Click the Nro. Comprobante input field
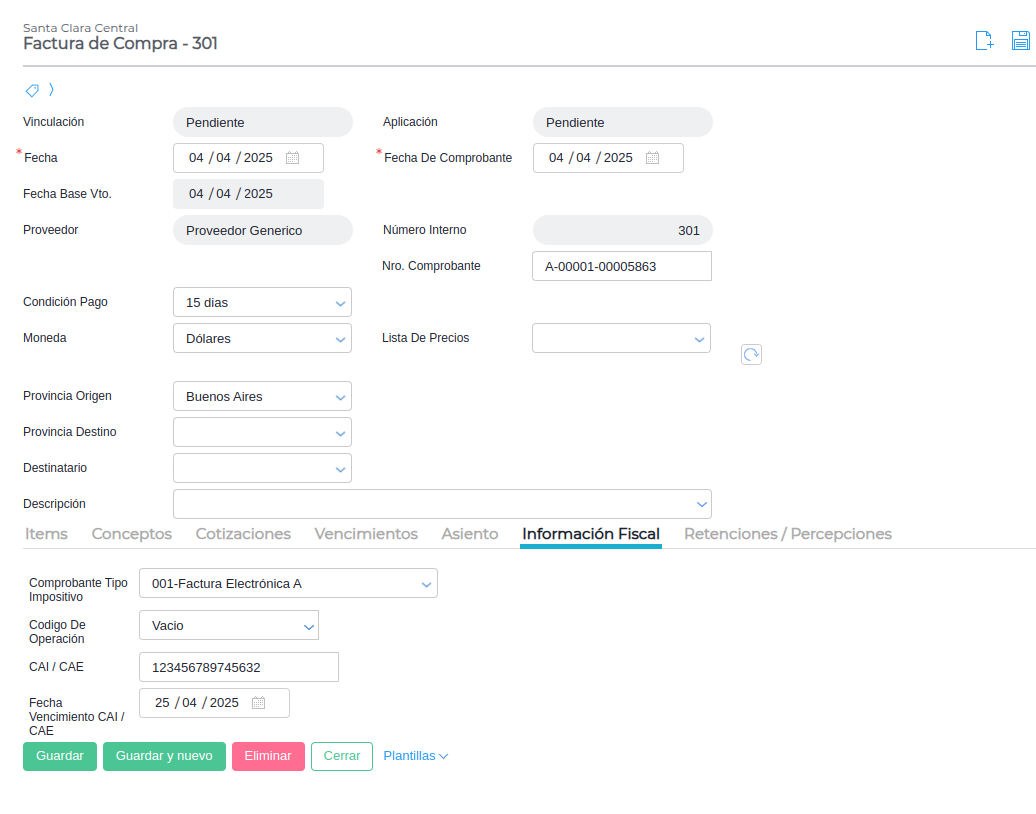The width and height of the screenshot is (1036, 814). pyautogui.click(x=621, y=266)
